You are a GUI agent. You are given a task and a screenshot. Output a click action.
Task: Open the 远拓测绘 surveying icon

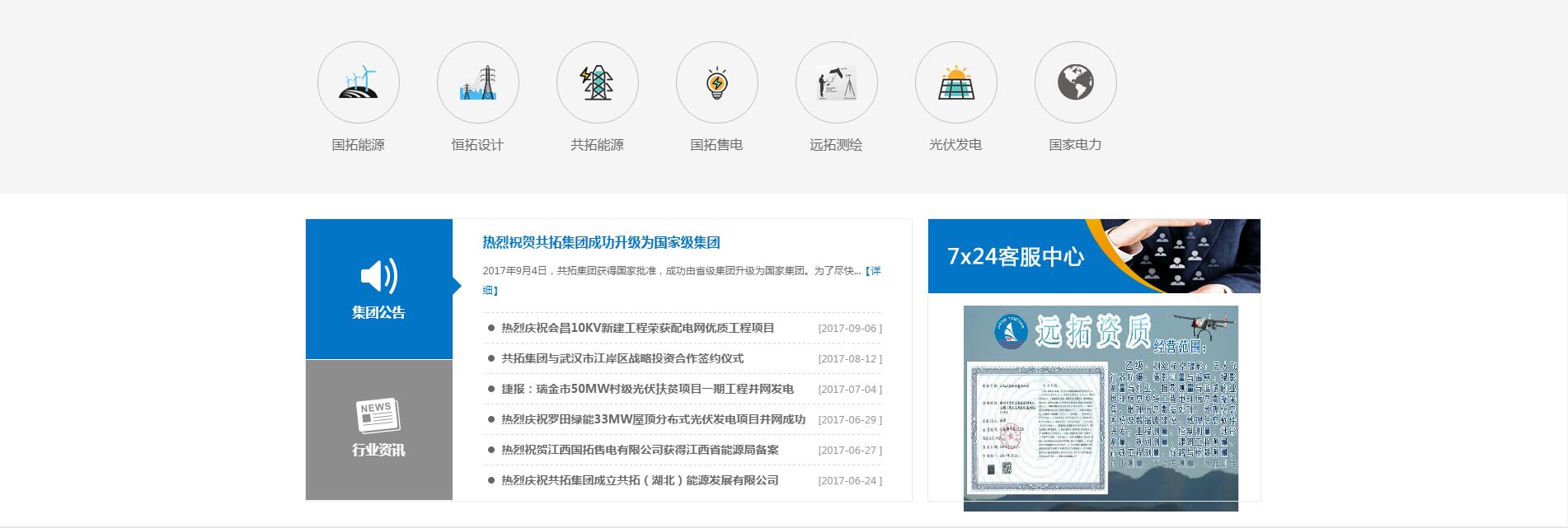tap(836, 83)
